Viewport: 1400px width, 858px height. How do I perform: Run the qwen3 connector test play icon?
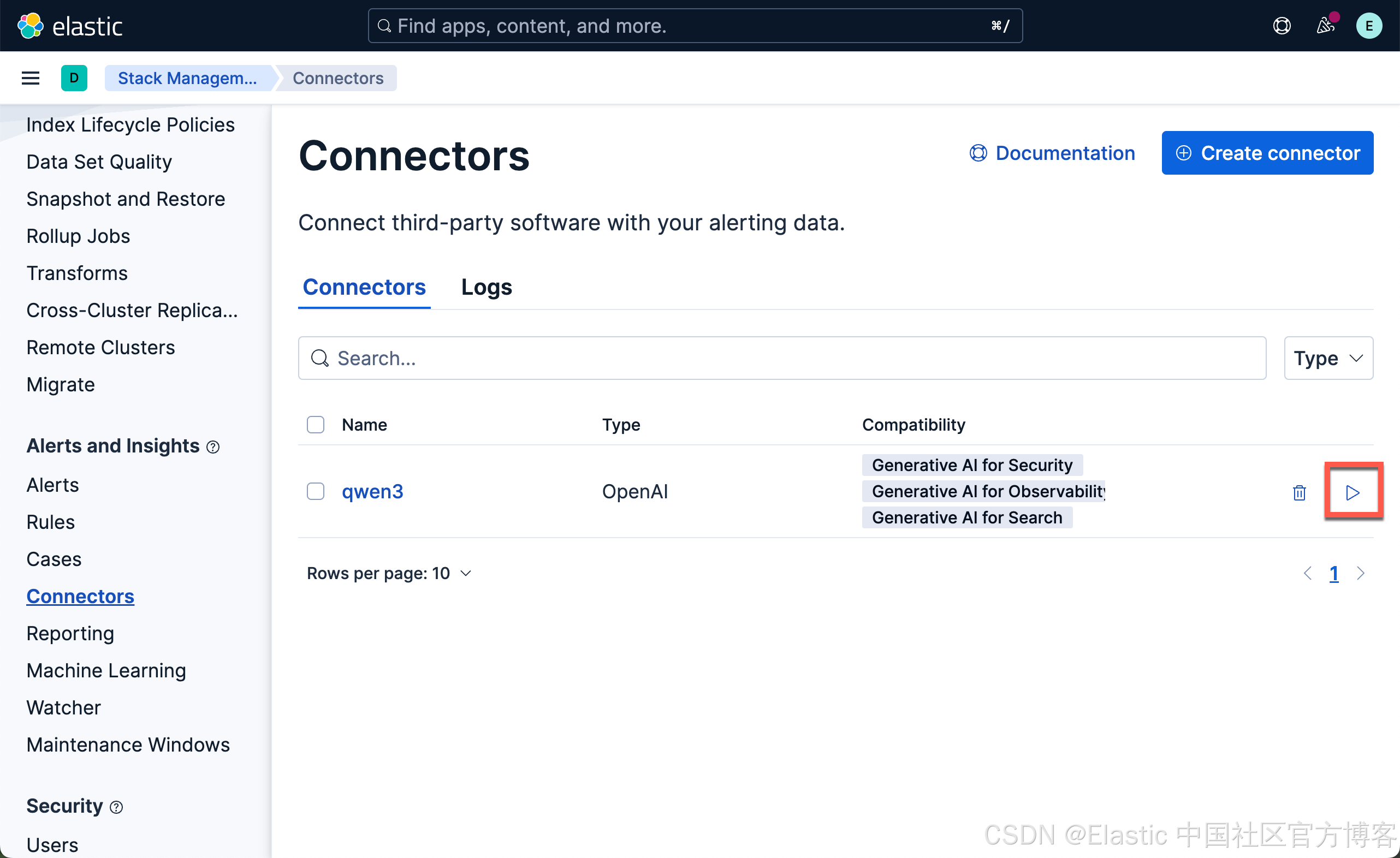point(1352,492)
